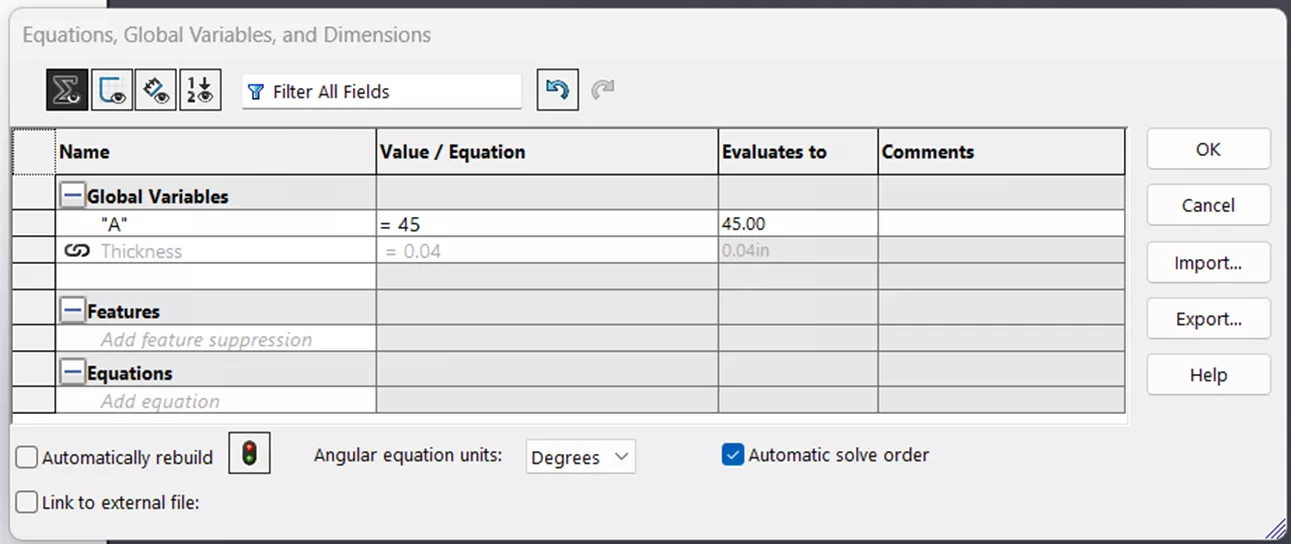Collapse the Global Variables section
Viewport: 1291px width, 544px height.
72,196
